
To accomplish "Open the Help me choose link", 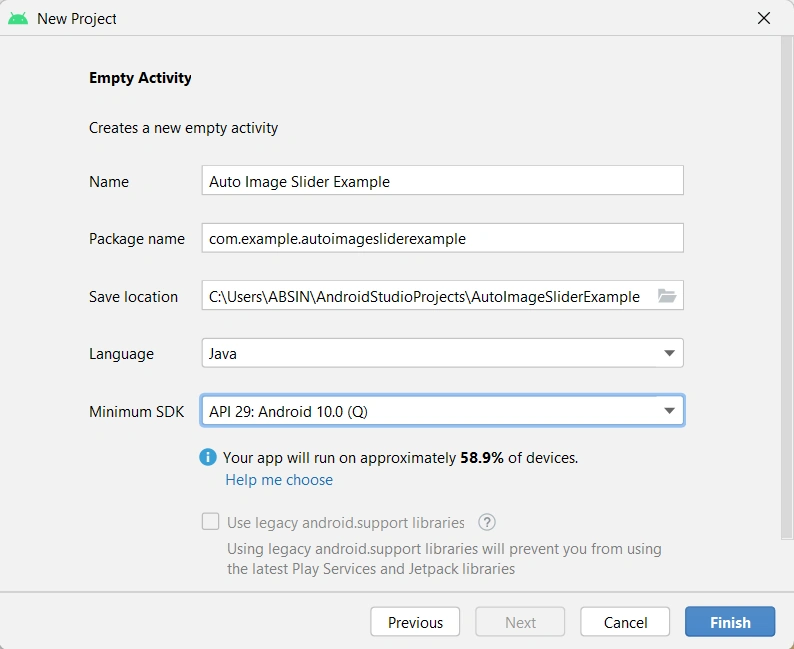I will click(279, 480).
